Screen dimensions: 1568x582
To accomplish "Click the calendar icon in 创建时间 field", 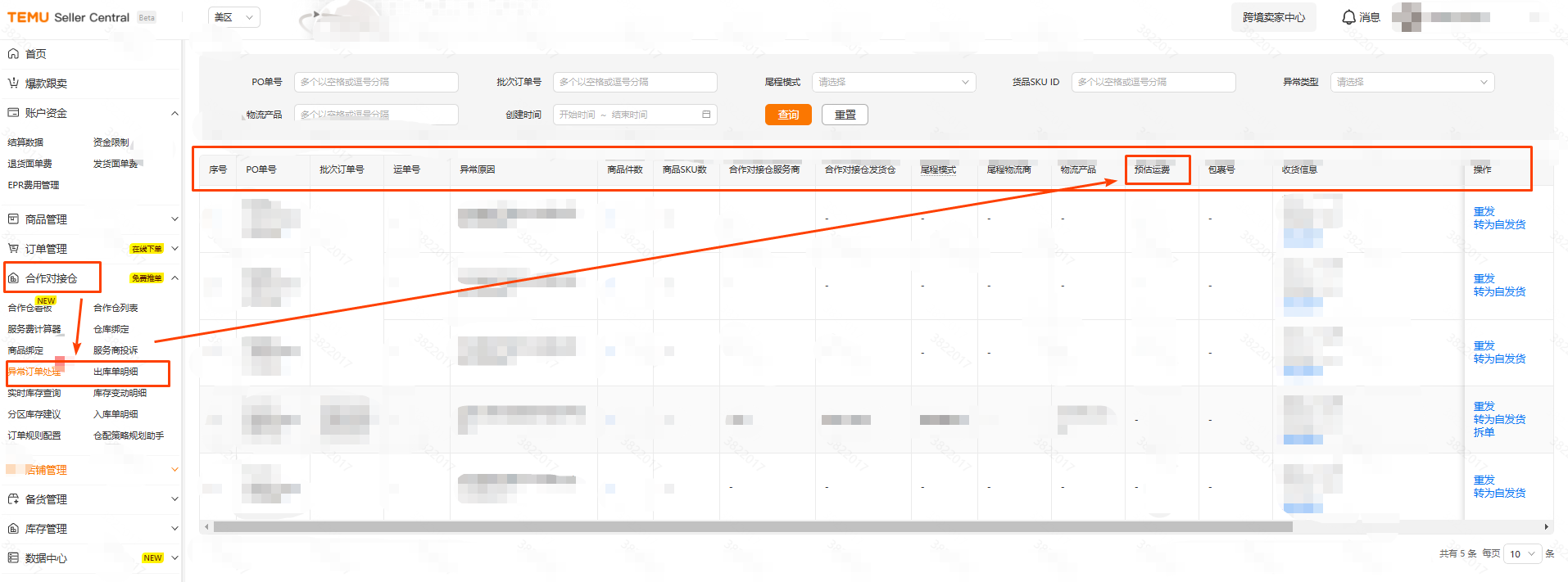I will [706, 115].
